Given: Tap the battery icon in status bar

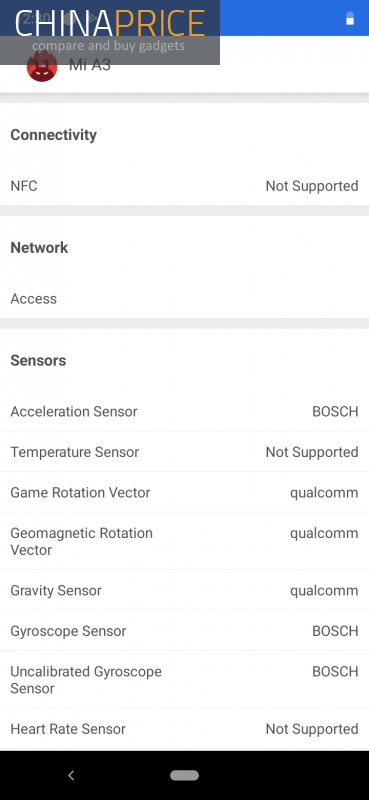Looking at the screenshot, I should click(350, 18).
